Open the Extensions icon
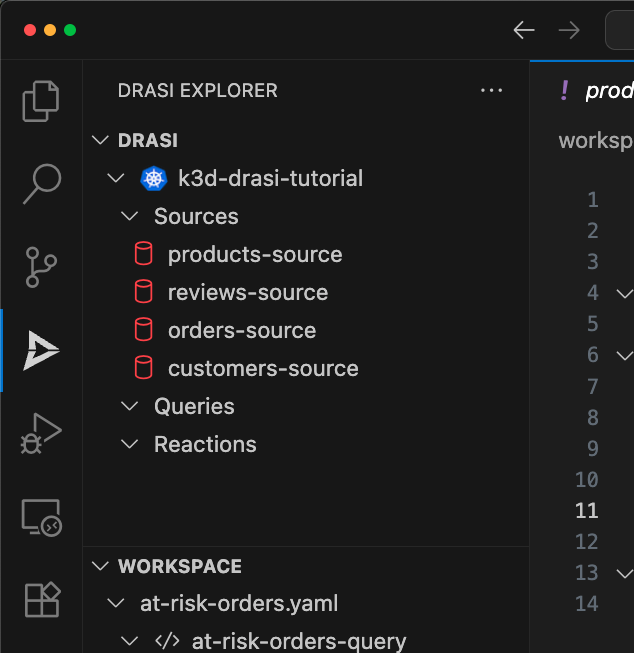 (x=41, y=600)
